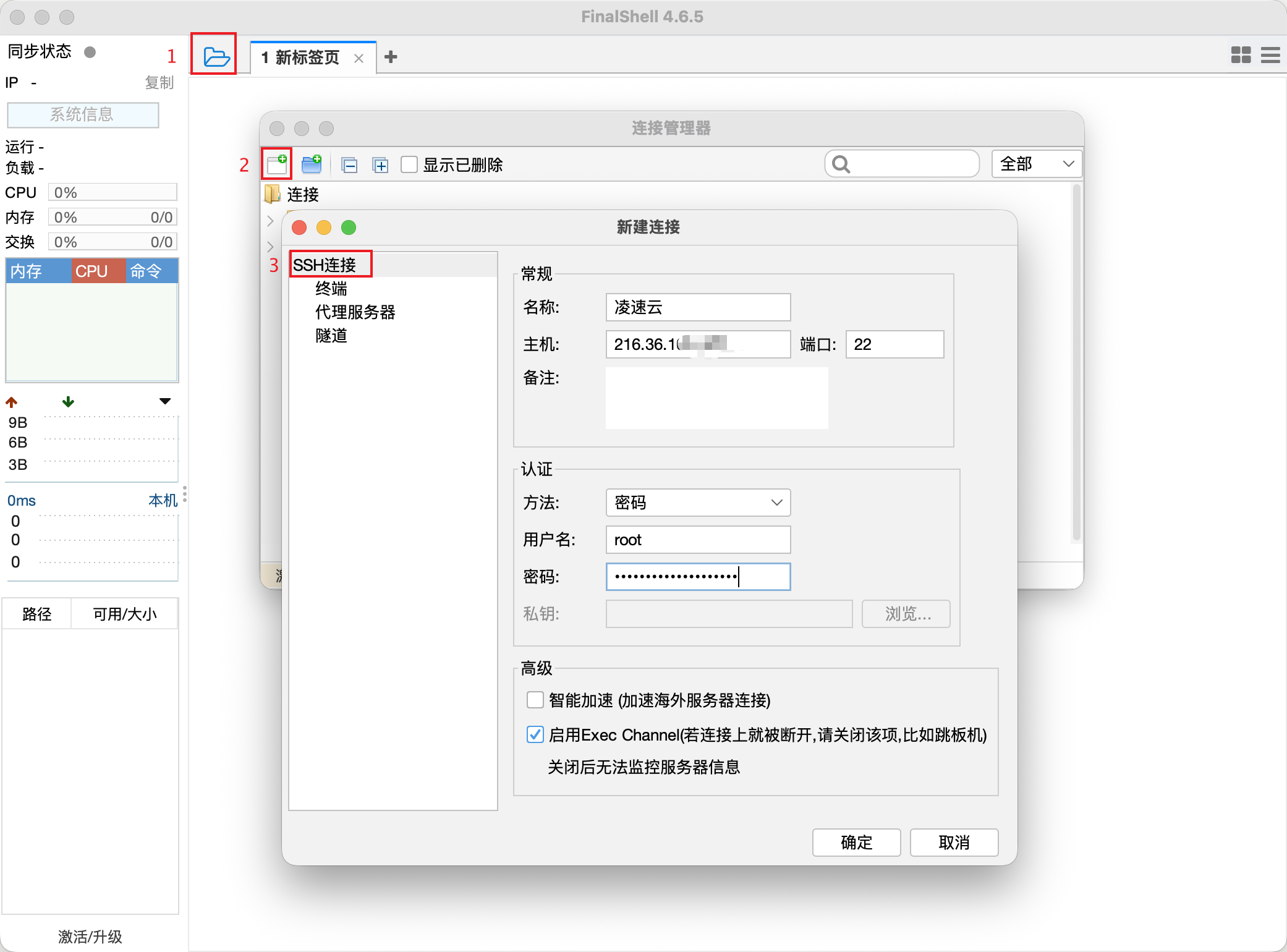Screen dimensions: 1287x952
Task: Click the 名称 input field
Action: (x=698, y=307)
